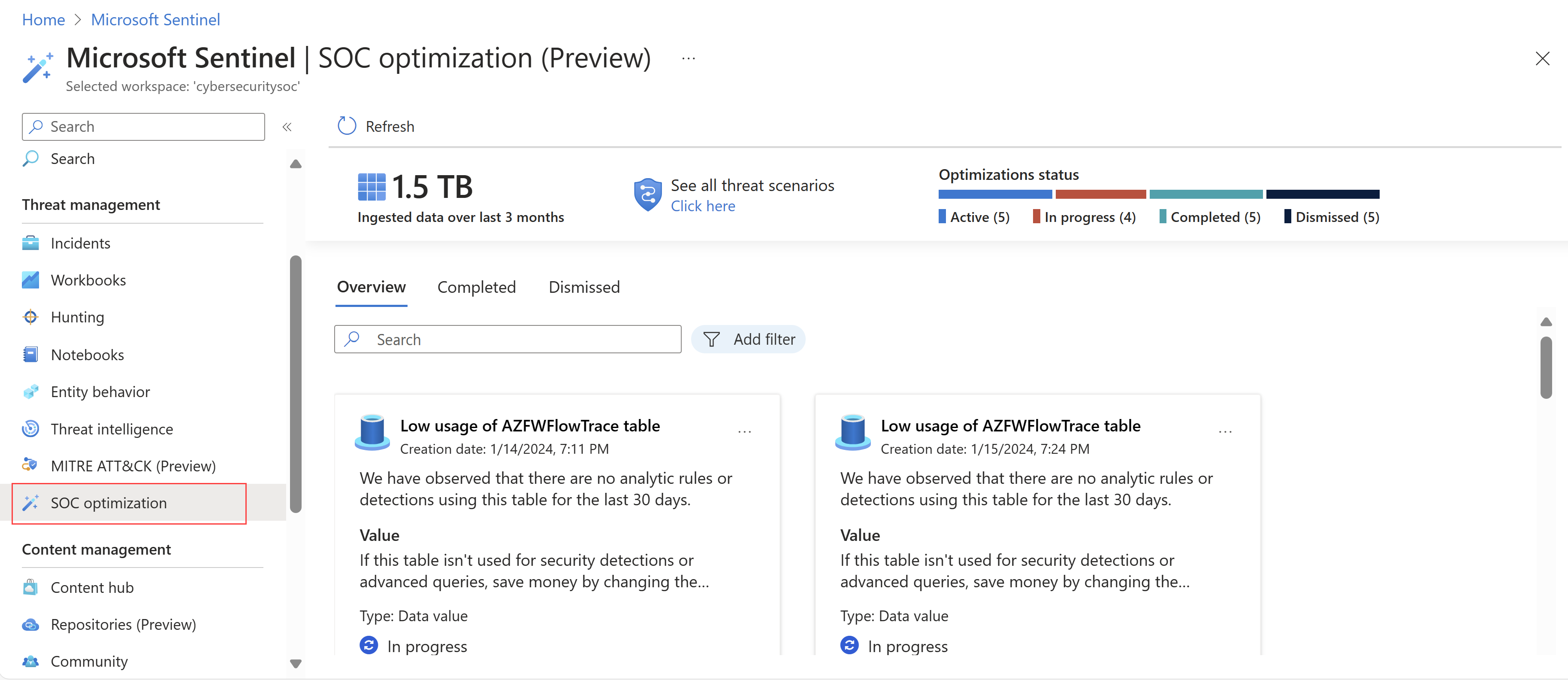
Task: Click the Entity behavior icon
Action: 31,390
